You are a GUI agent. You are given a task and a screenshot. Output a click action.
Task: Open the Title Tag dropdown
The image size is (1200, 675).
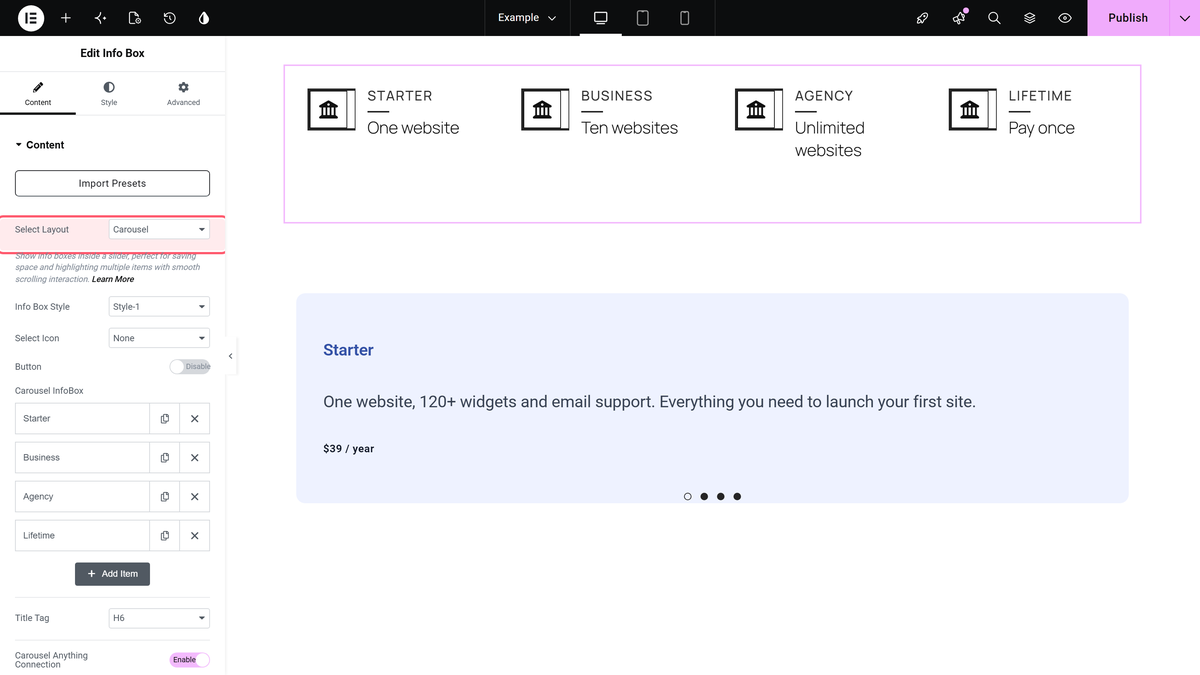pos(159,618)
